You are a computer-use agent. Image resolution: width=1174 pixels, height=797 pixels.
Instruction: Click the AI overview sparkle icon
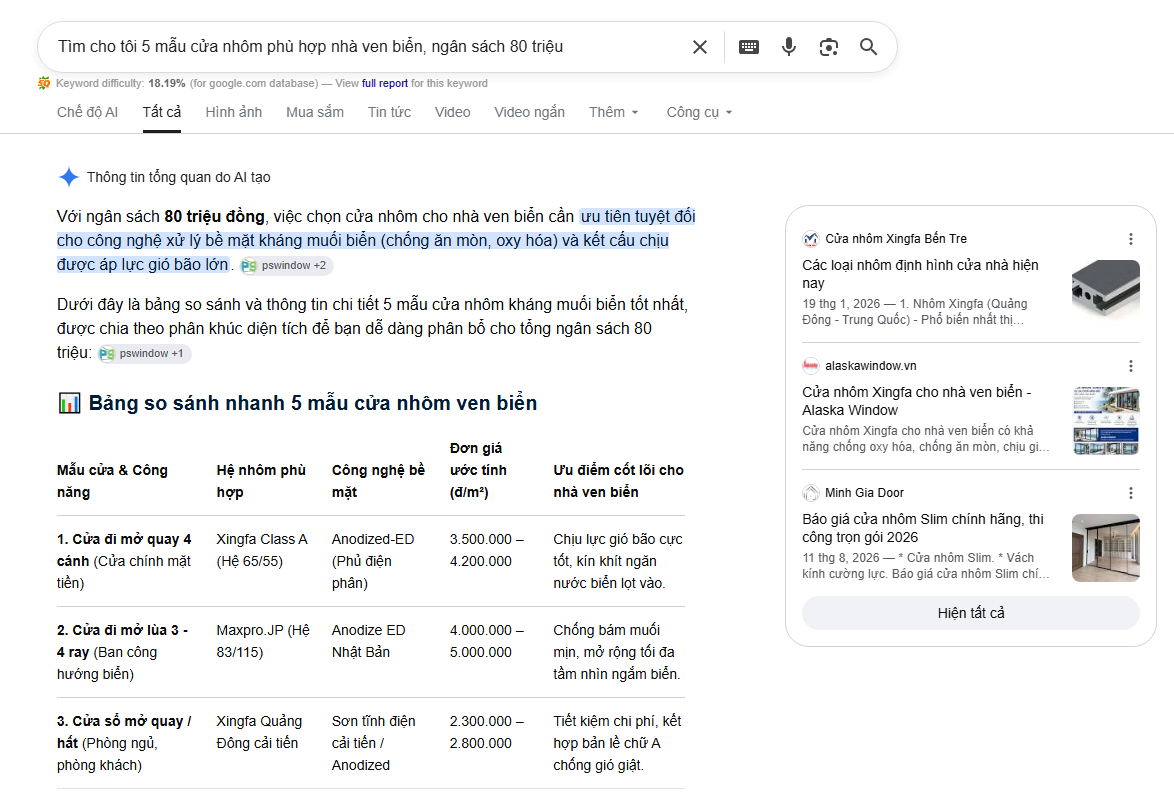[x=69, y=178]
